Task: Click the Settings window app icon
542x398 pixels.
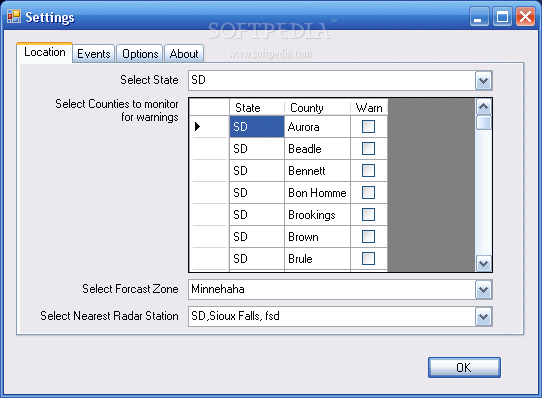Action: 14,16
